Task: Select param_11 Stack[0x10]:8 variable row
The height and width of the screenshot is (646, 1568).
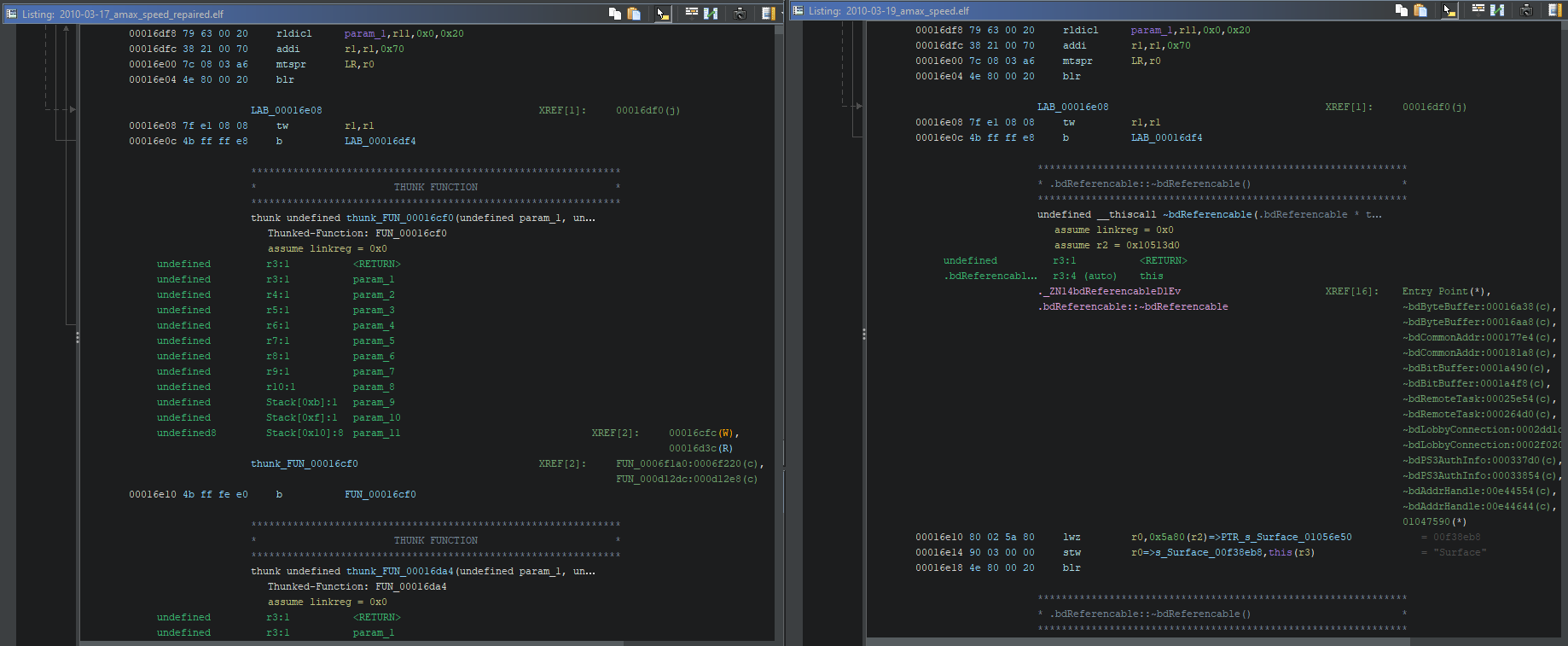Action: tap(278, 434)
